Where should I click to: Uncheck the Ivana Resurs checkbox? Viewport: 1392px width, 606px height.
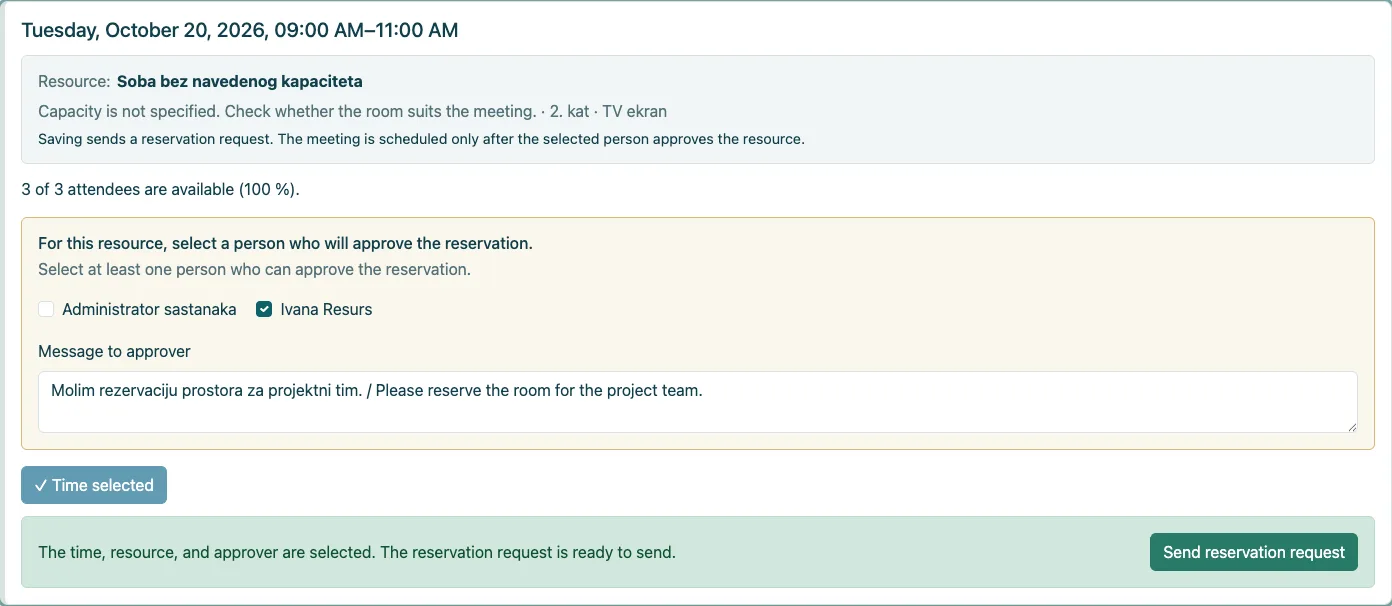pos(264,309)
